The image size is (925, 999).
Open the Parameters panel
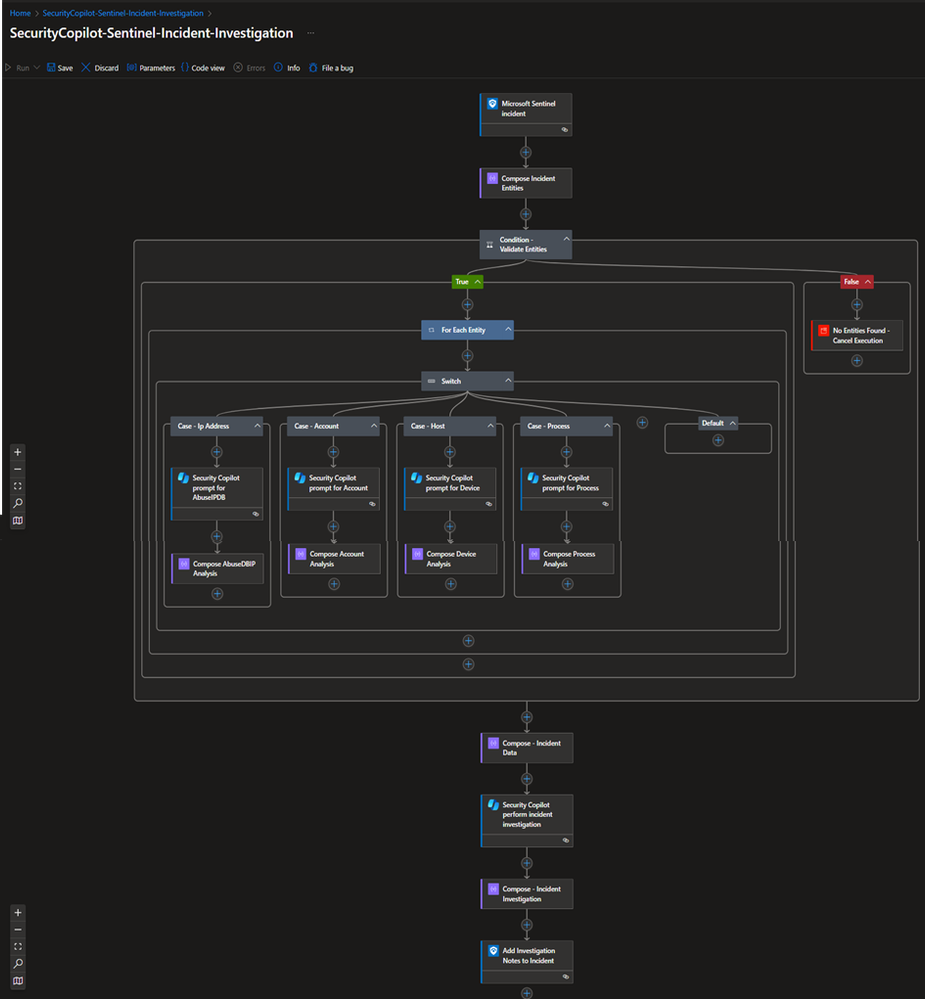coord(151,68)
